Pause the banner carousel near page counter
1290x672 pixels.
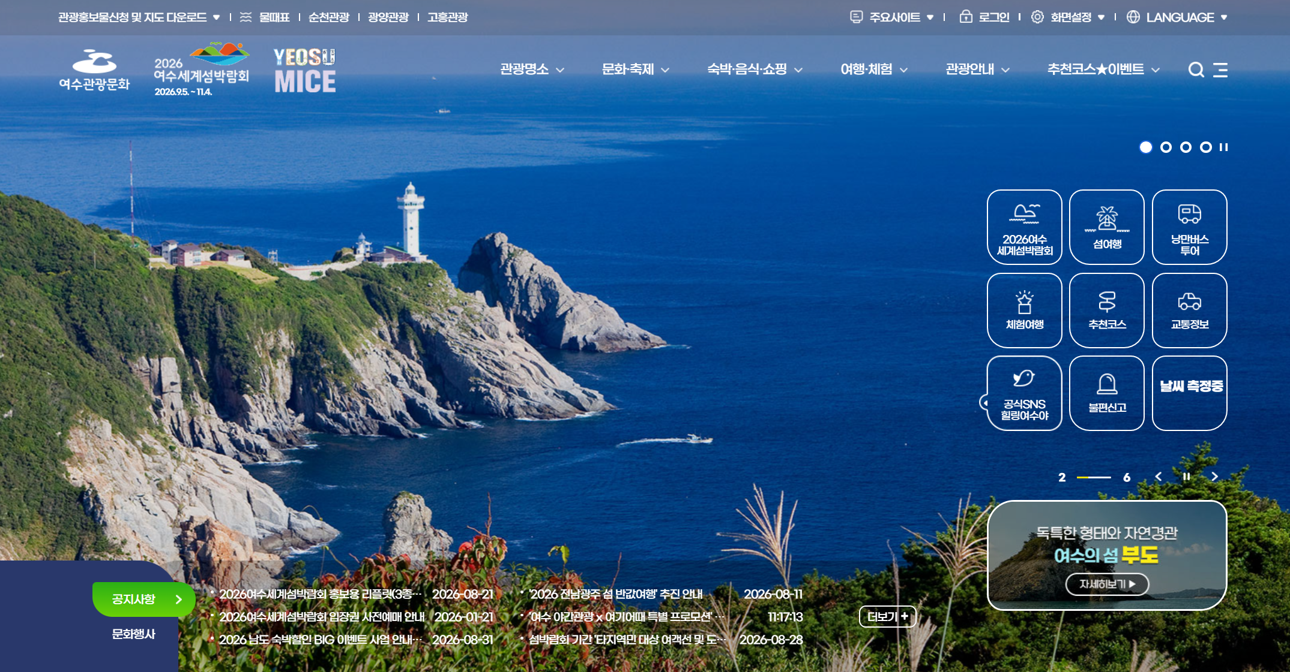click(x=1187, y=477)
